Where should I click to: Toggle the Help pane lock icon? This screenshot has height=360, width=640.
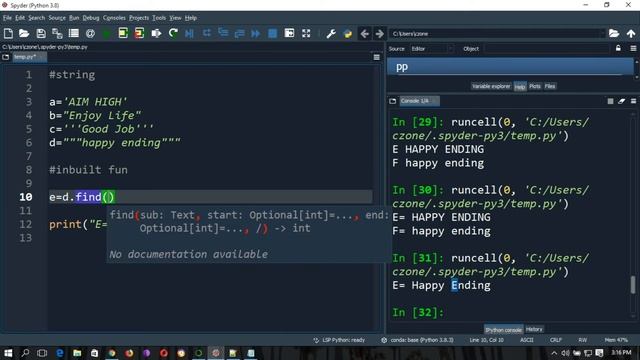[618, 49]
